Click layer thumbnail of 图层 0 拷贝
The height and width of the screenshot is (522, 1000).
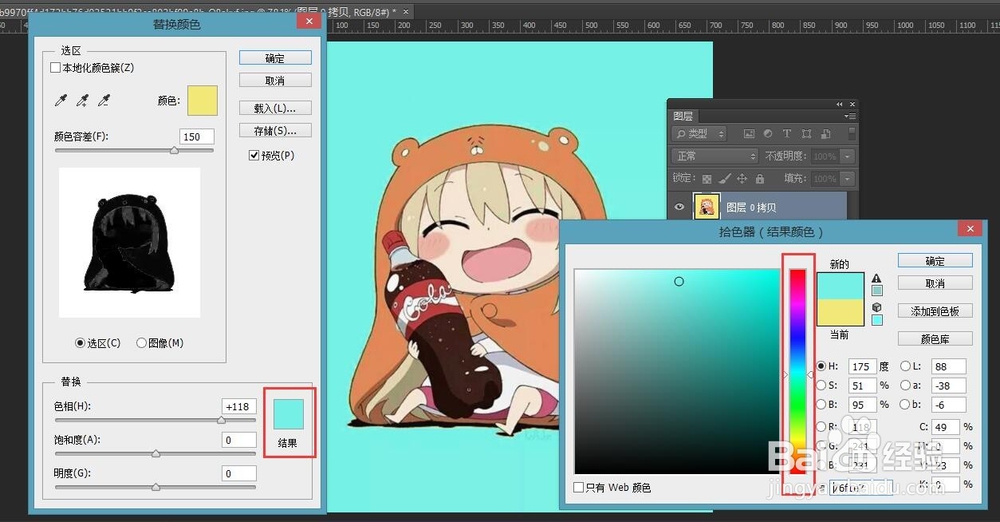pos(707,207)
